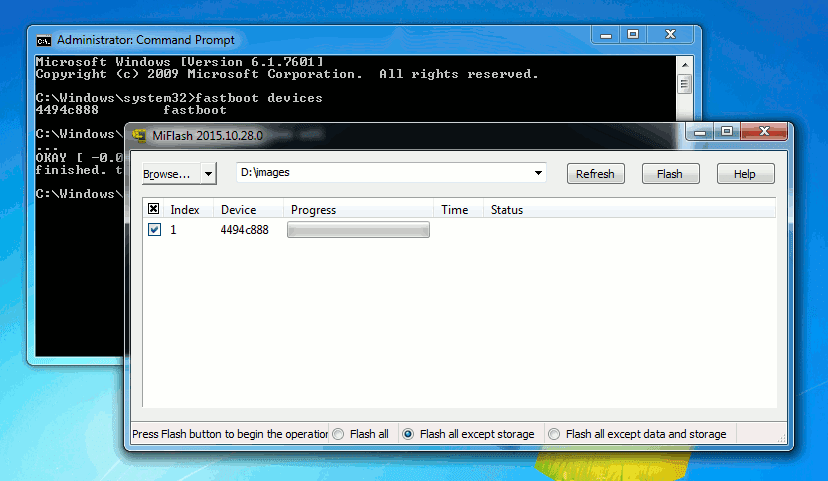Click the Refresh button
Viewport: 828px width, 481px height.
596,174
